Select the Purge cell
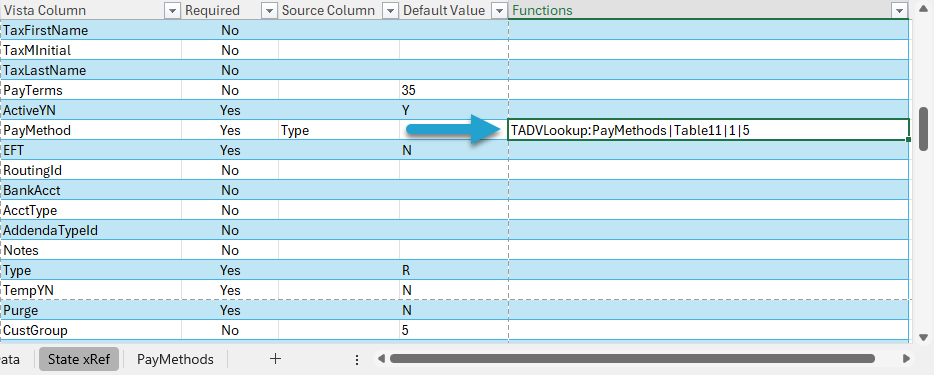 [x=91, y=310]
